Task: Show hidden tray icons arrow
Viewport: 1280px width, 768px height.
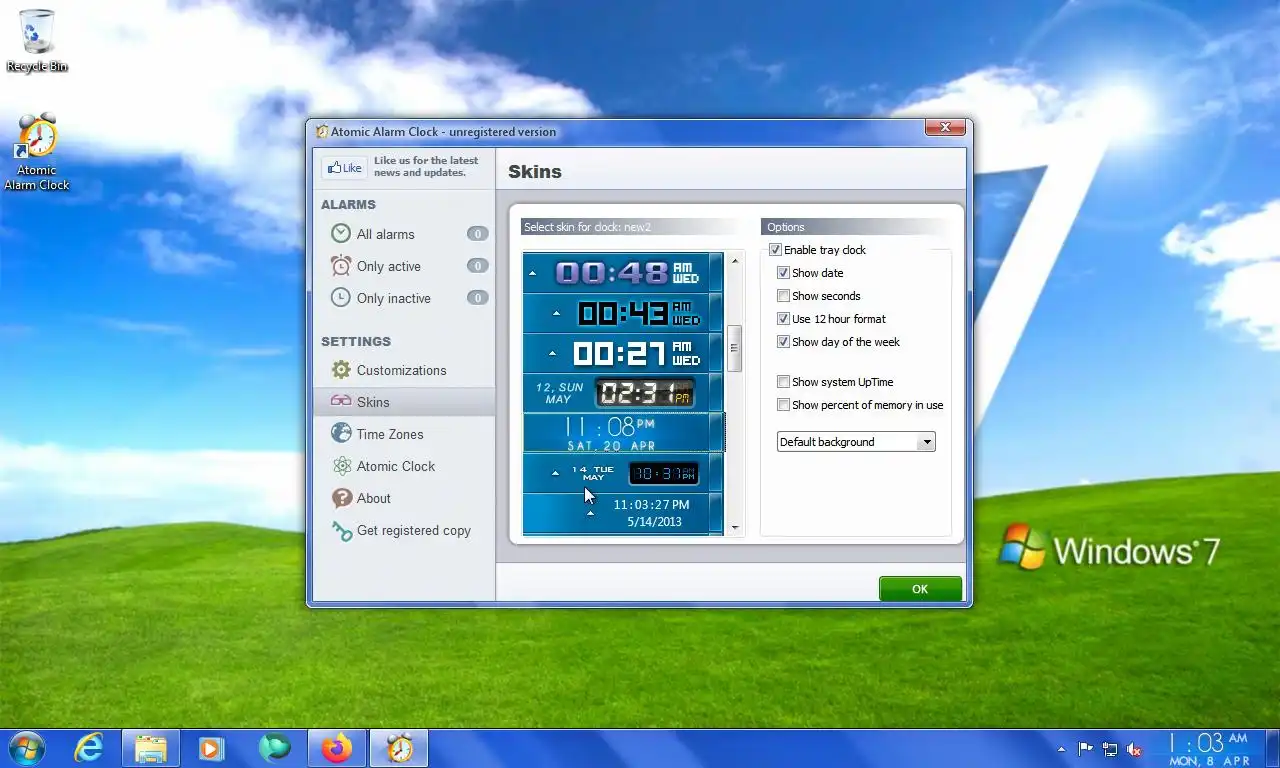Action: pyautogui.click(x=1061, y=749)
